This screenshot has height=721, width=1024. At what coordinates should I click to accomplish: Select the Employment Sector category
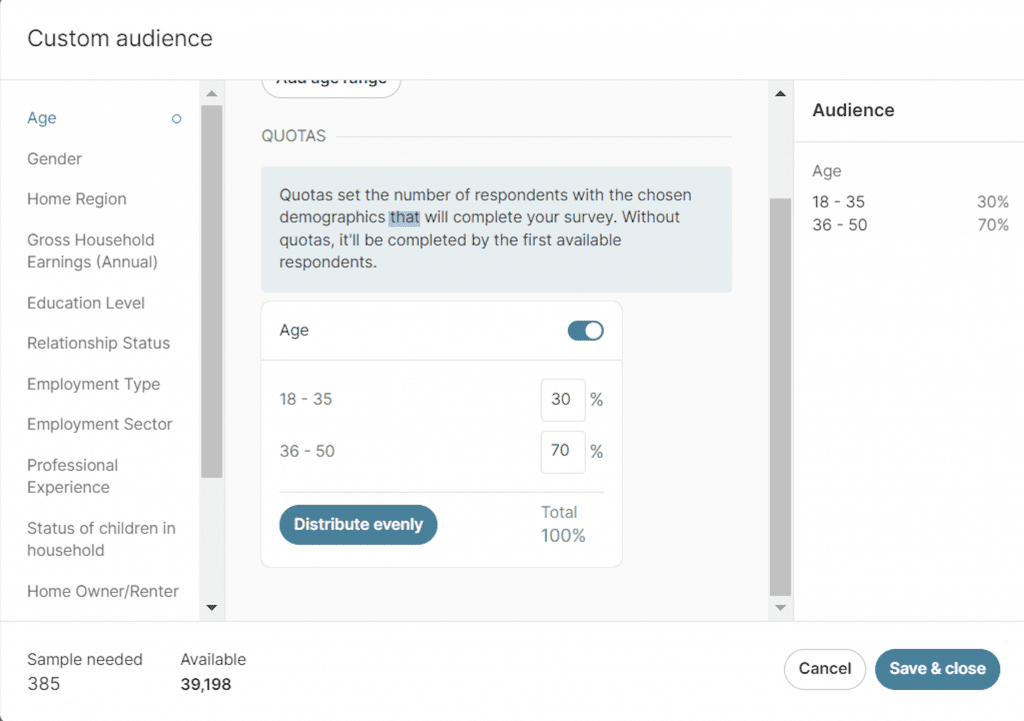(99, 424)
